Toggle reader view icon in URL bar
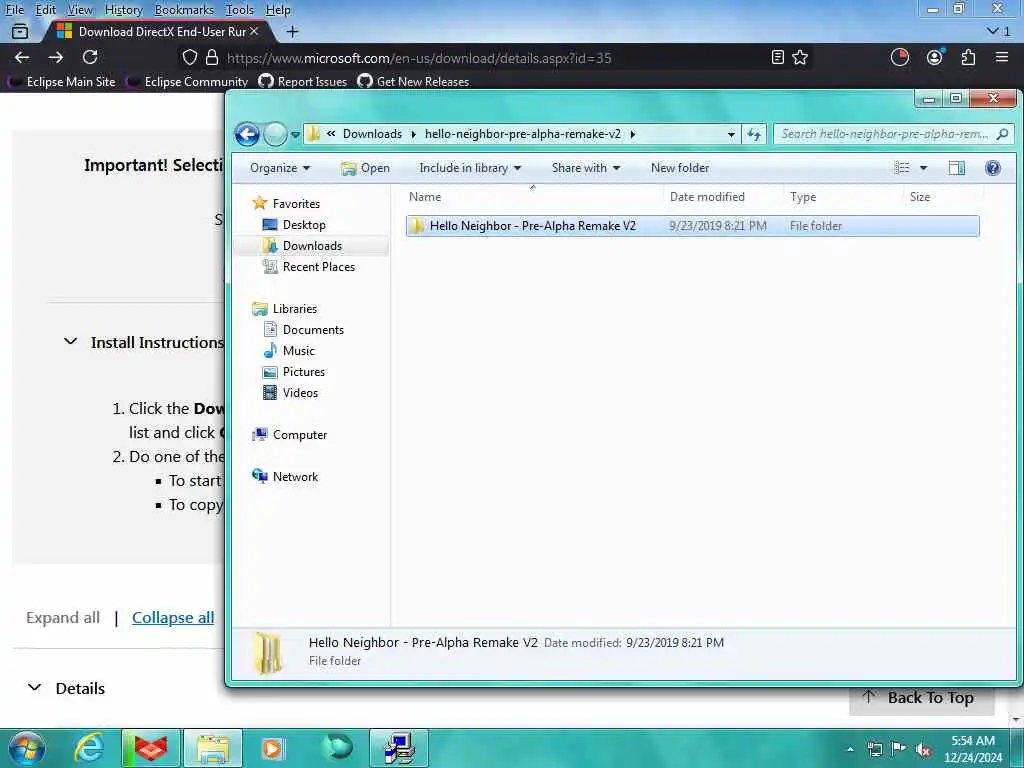This screenshot has height=768, width=1024. tap(777, 57)
